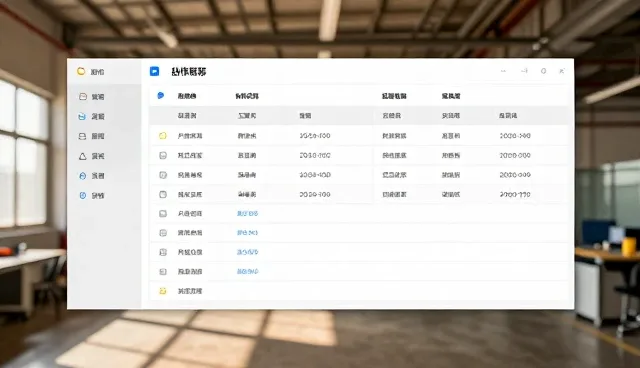The width and height of the screenshot is (640, 368).
Task: Click the gray icon in sixth data row
Action: pyautogui.click(x=163, y=233)
